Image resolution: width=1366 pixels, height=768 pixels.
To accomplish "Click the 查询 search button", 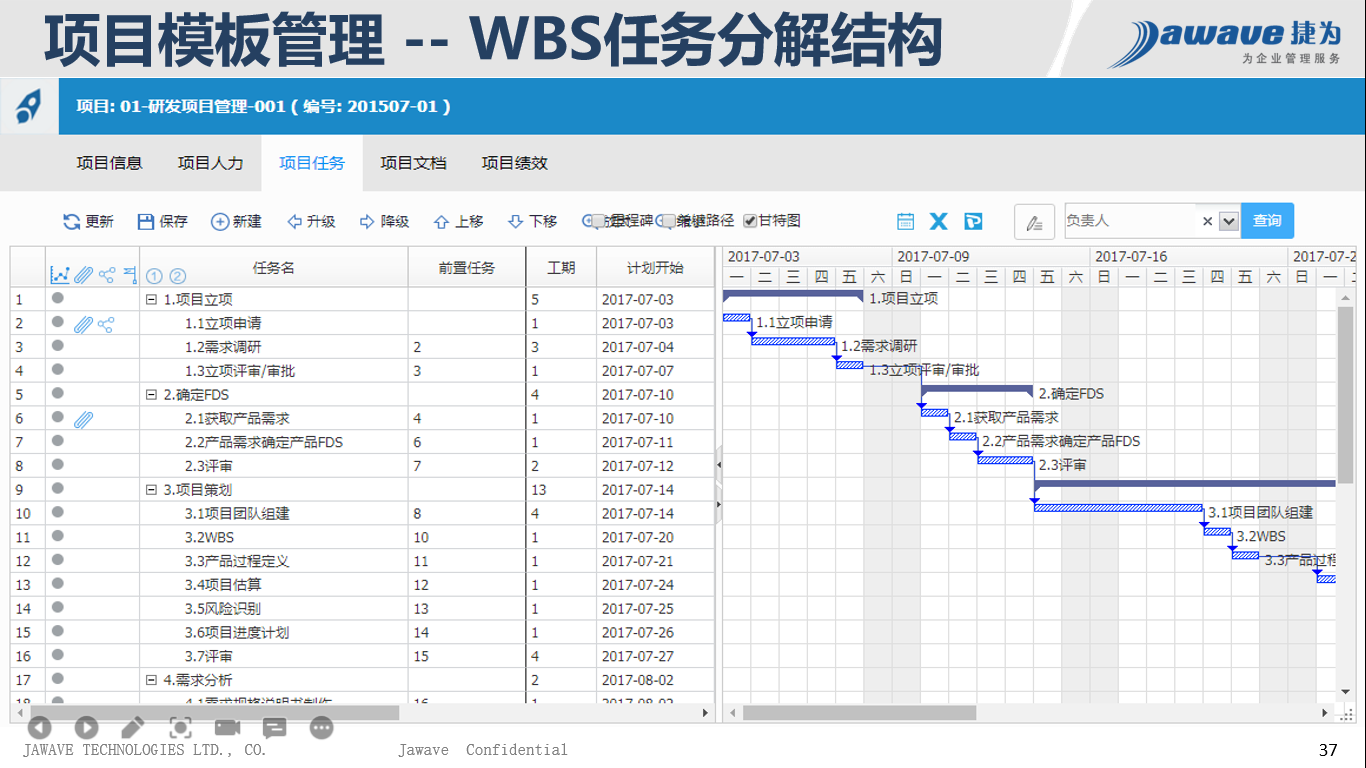I will pyautogui.click(x=1267, y=221).
